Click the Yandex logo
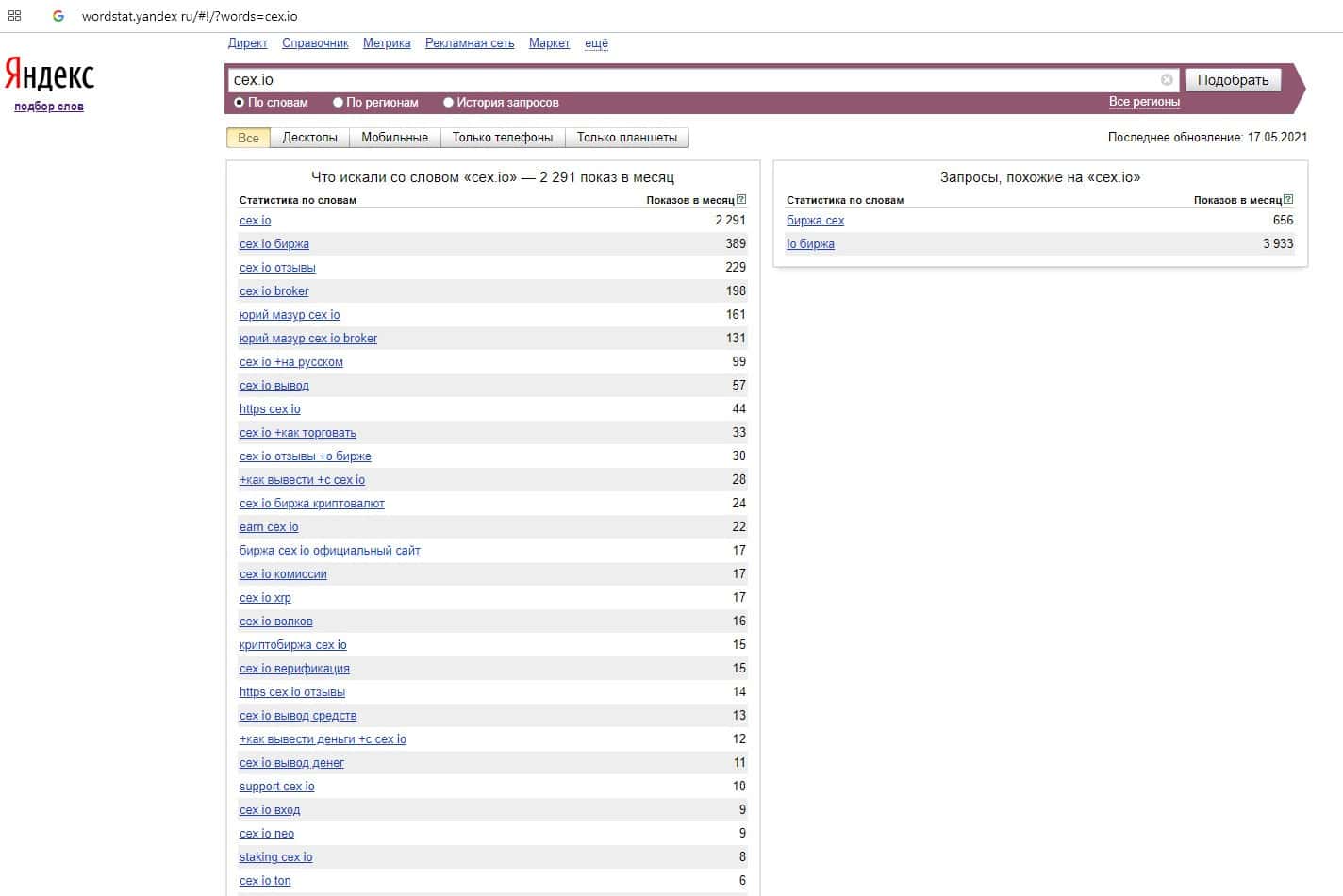 point(49,75)
